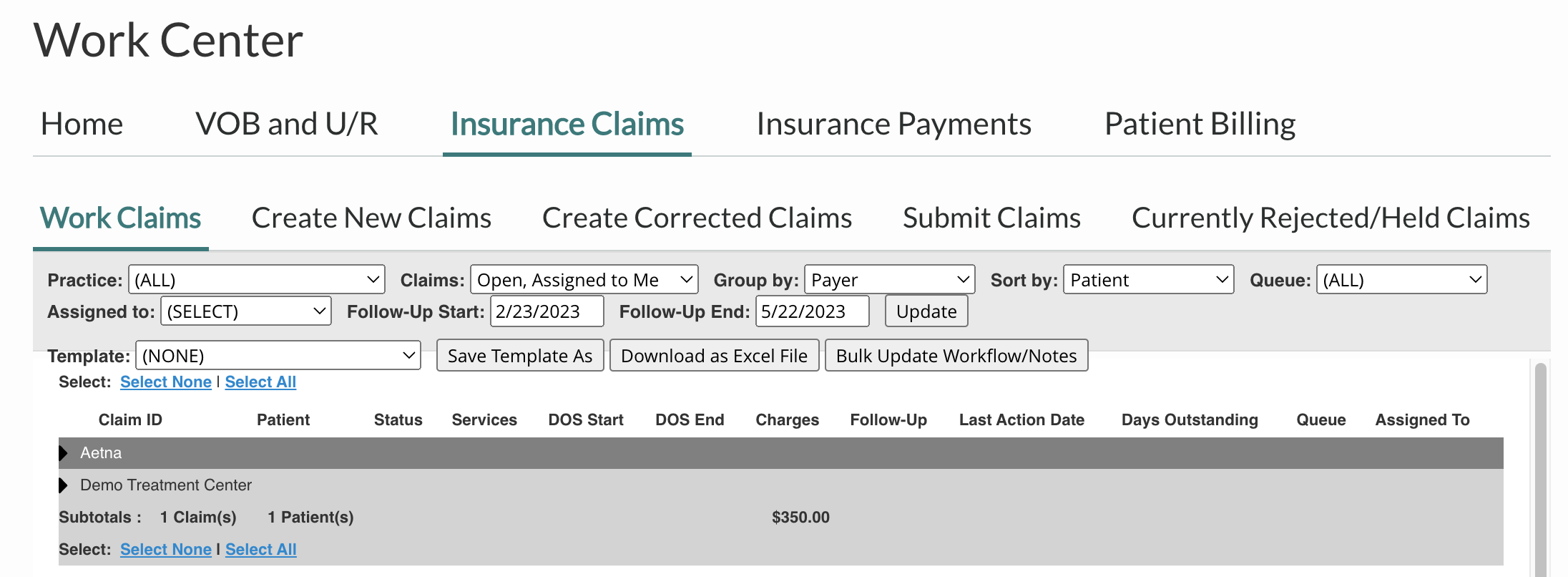Expand the Aetna payer group
The height and width of the screenshot is (577, 1568).
64,452
